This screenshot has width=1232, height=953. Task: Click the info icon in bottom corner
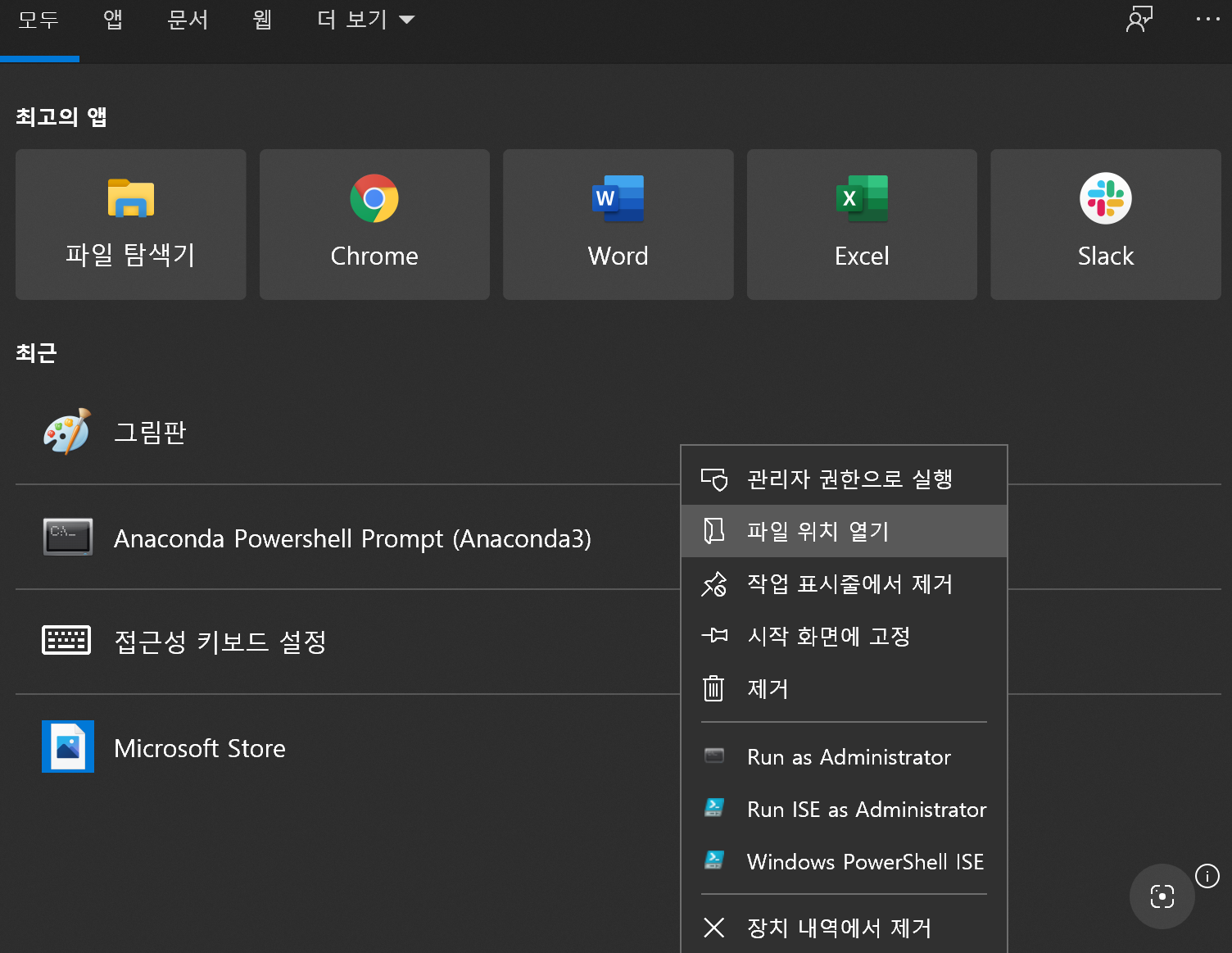tap(1207, 876)
